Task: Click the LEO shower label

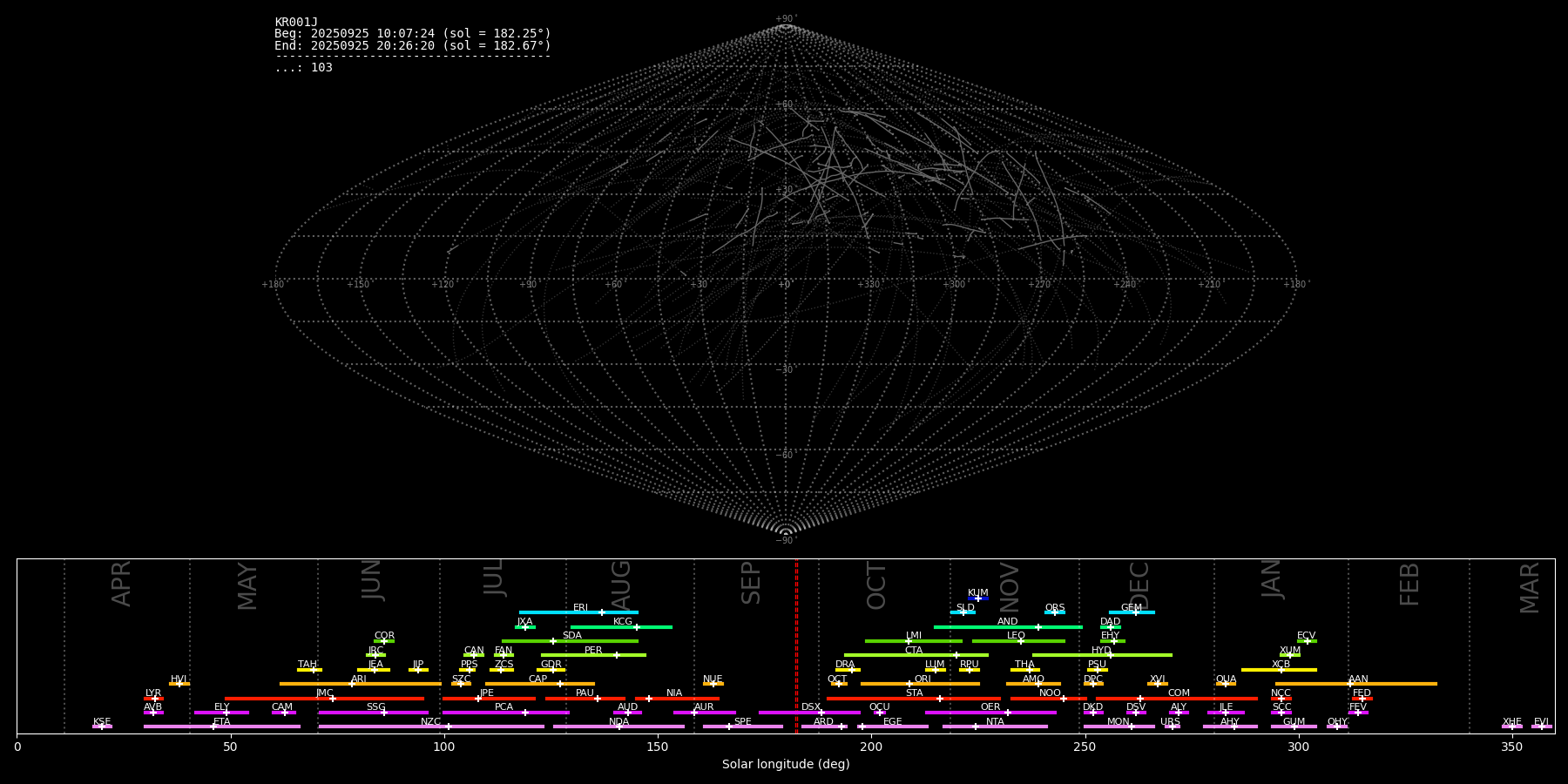Action: 1016,636
